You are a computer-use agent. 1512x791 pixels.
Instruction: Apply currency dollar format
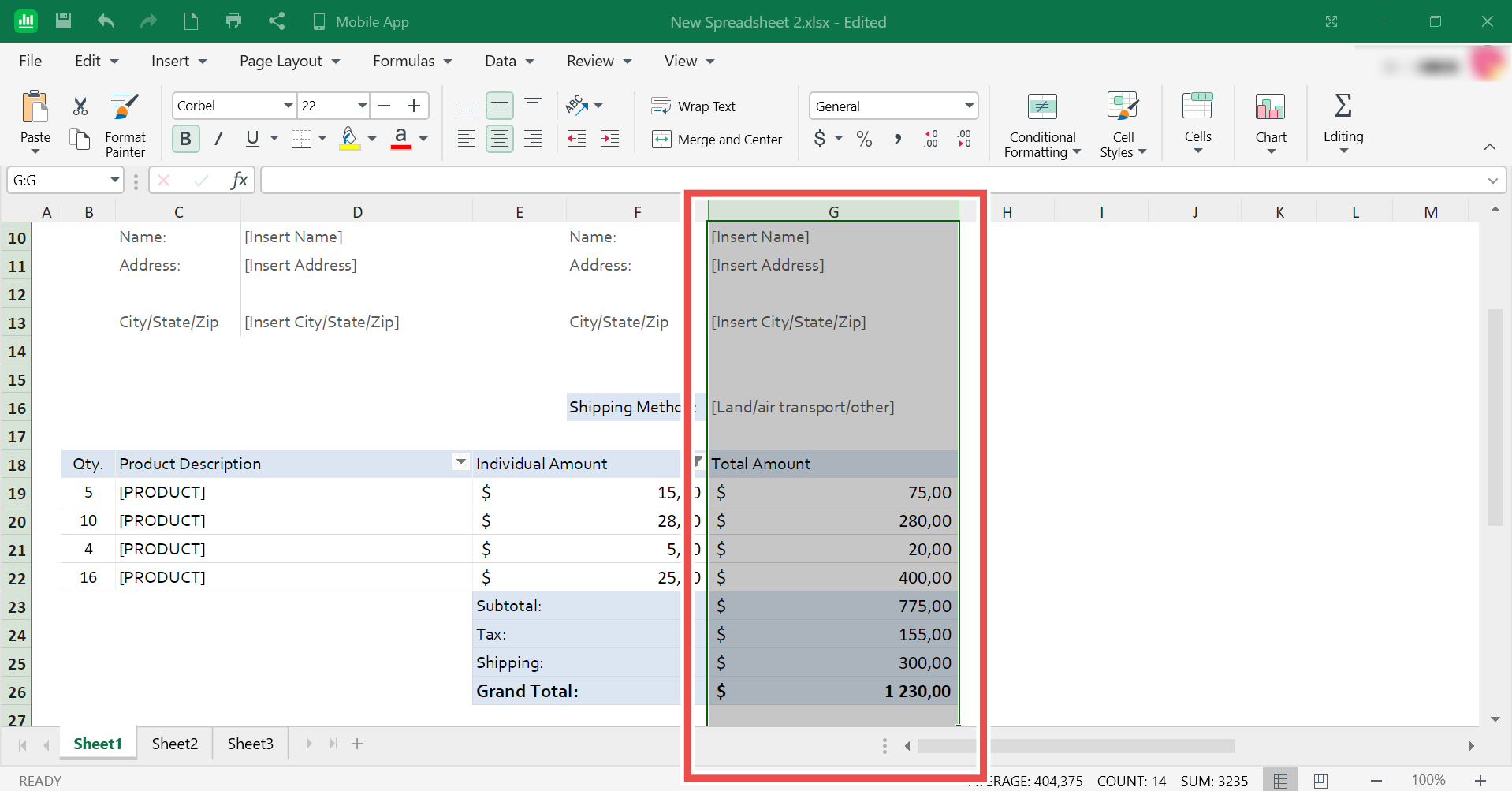click(x=820, y=139)
